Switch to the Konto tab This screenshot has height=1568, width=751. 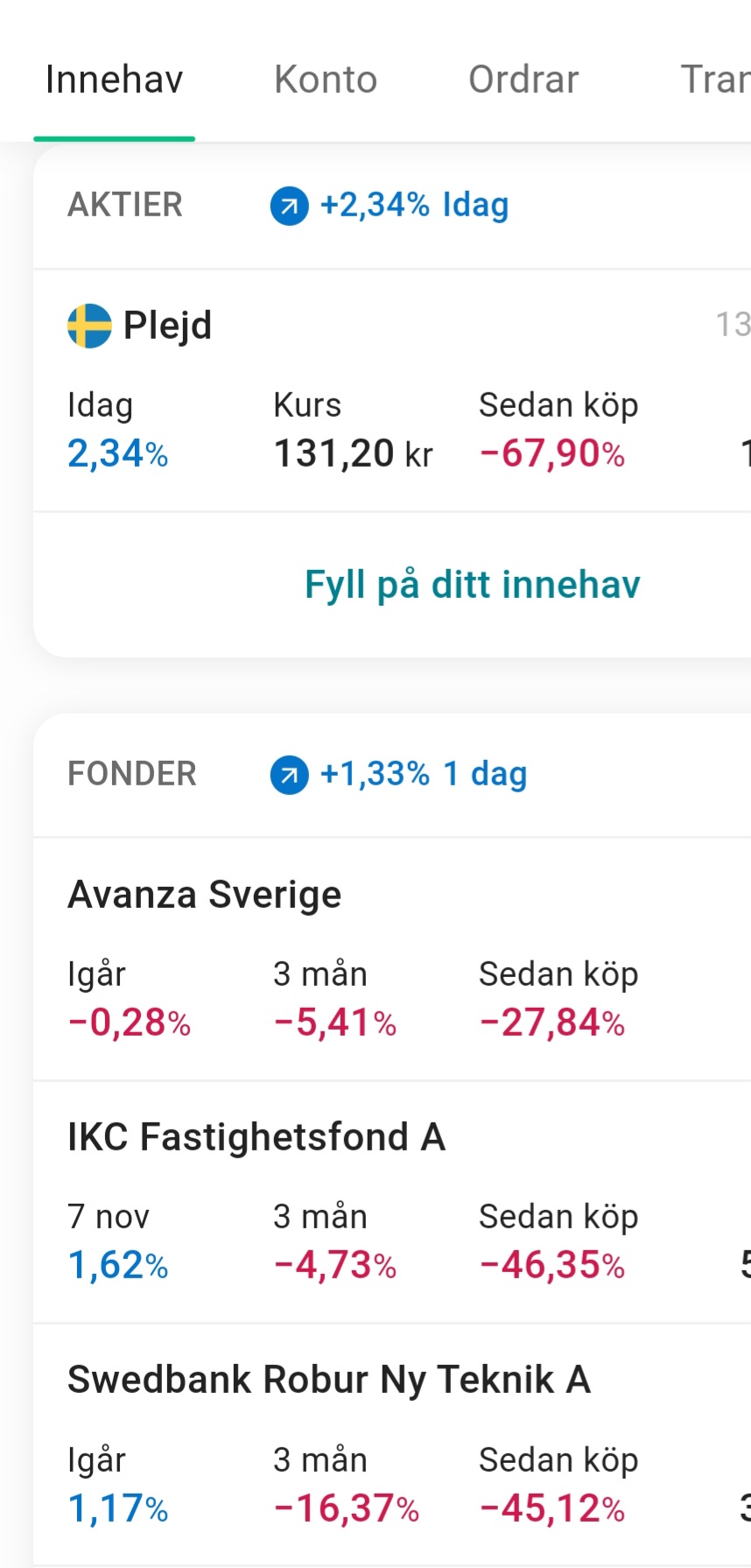(326, 80)
